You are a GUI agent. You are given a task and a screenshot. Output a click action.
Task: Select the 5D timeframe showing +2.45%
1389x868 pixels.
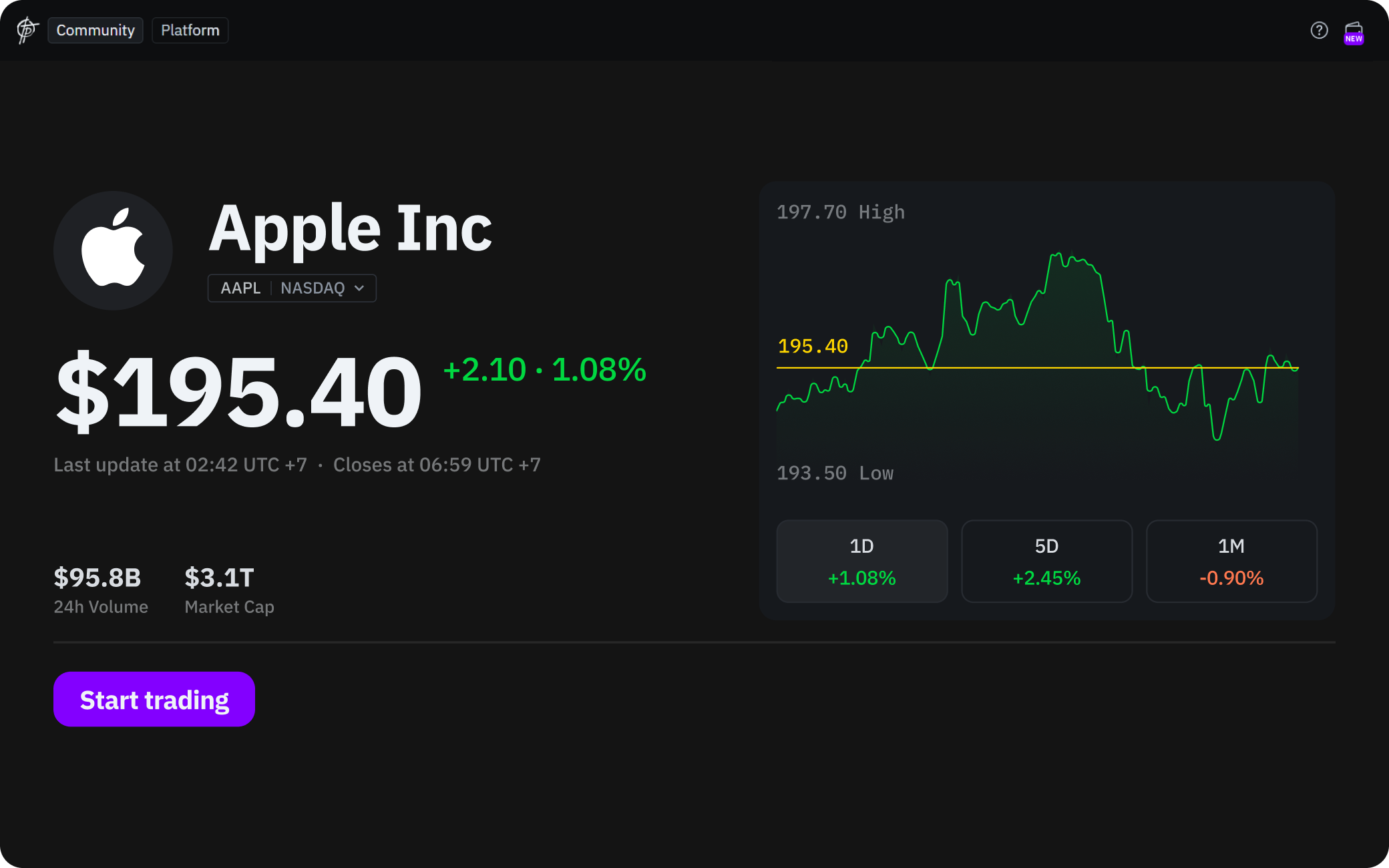click(x=1046, y=561)
